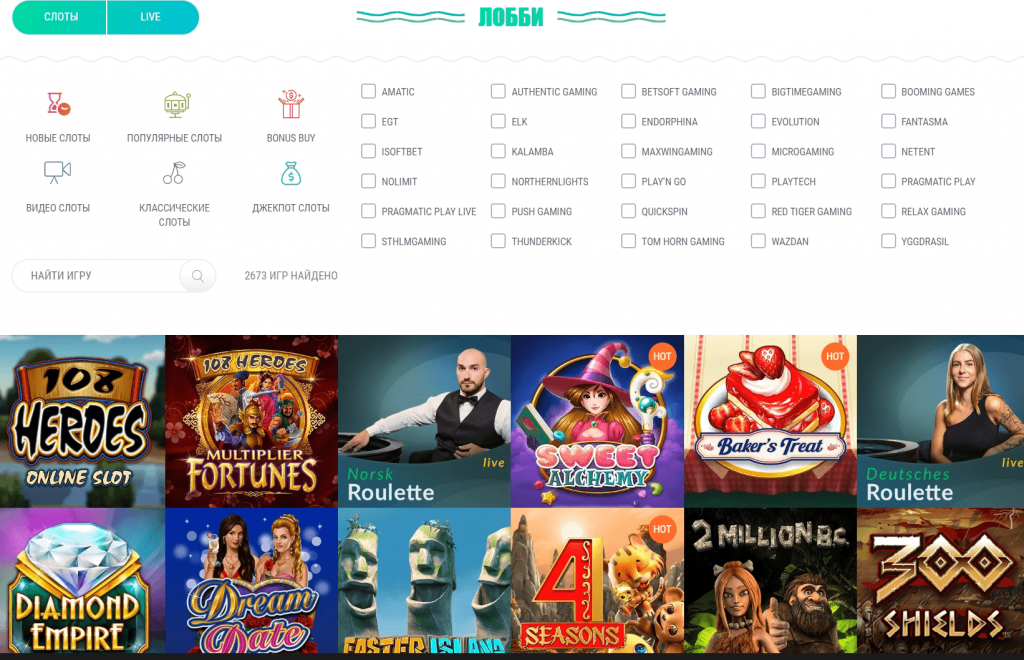Click HOT badge on Sweet Alchemy
Image resolution: width=1024 pixels, height=660 pixels.
click(x=662, y=356)
